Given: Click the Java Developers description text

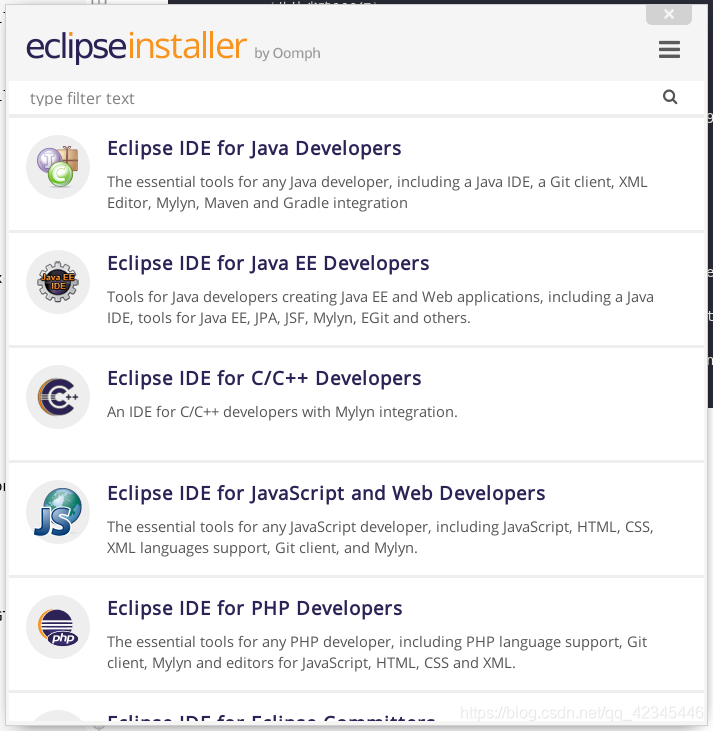Looking at the screenshot, I should (x=377, y=192).
